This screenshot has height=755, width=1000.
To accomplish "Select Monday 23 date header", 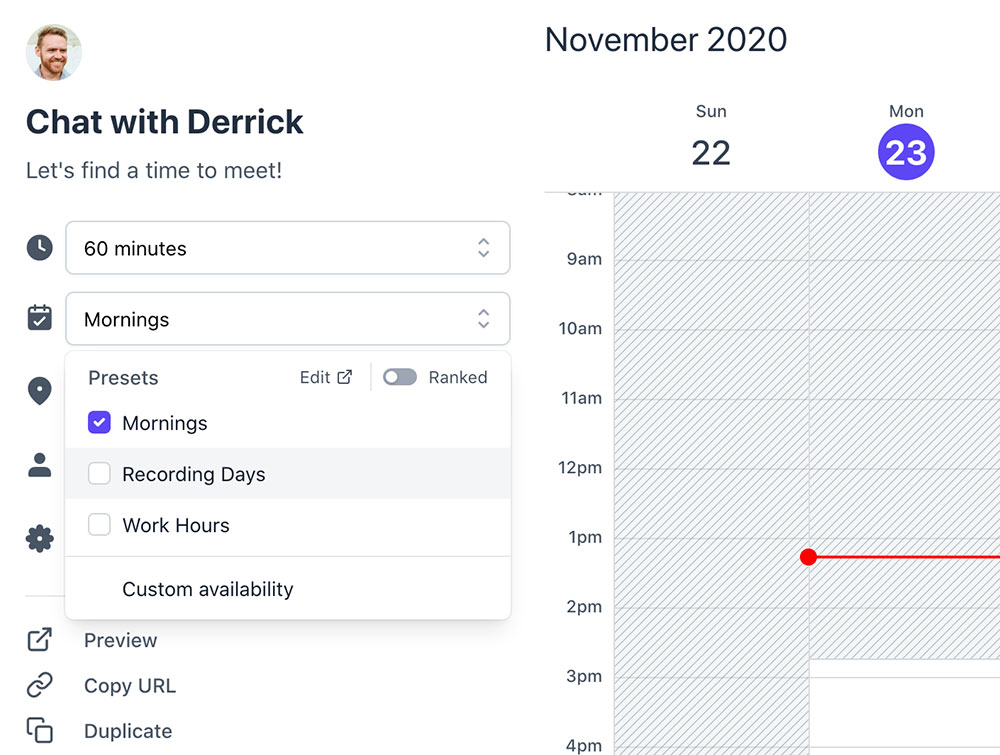I will [906, 152].
